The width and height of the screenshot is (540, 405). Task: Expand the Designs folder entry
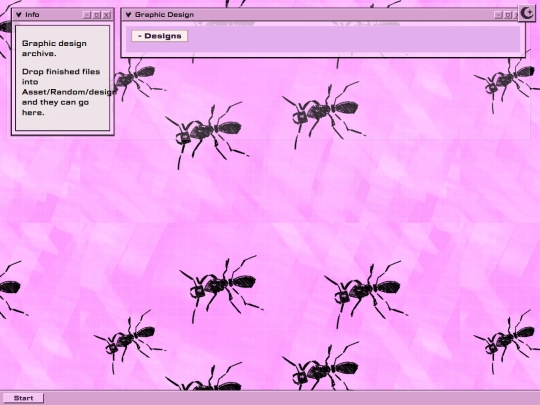coord(159,36)
